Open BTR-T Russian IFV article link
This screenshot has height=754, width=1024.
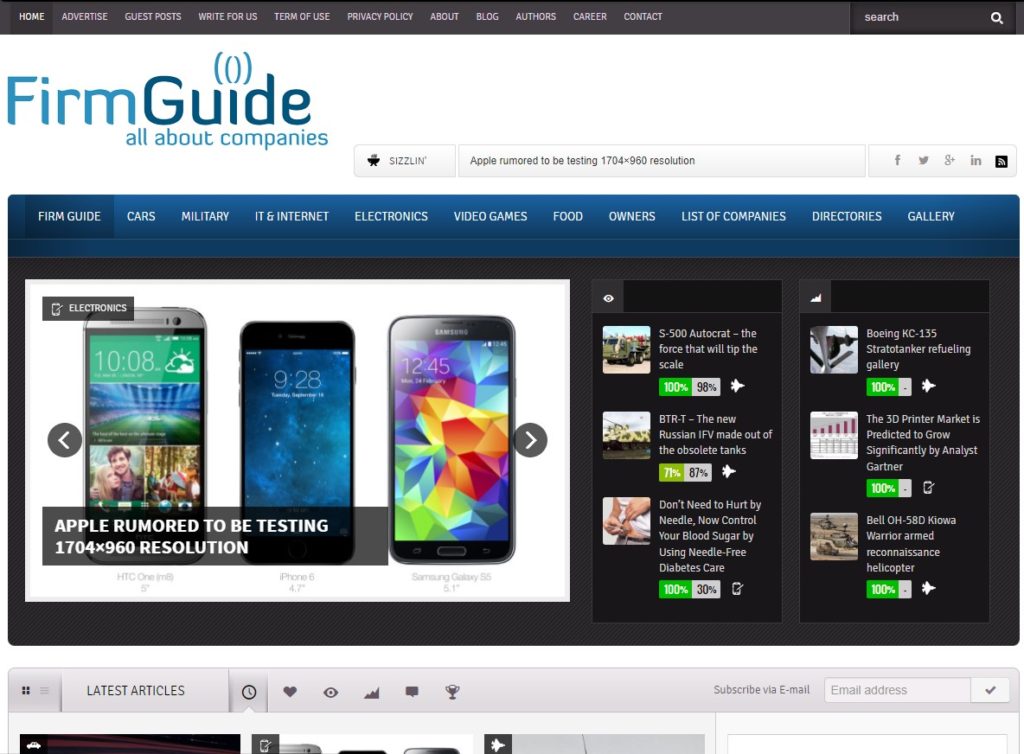(x=715, y=434)
